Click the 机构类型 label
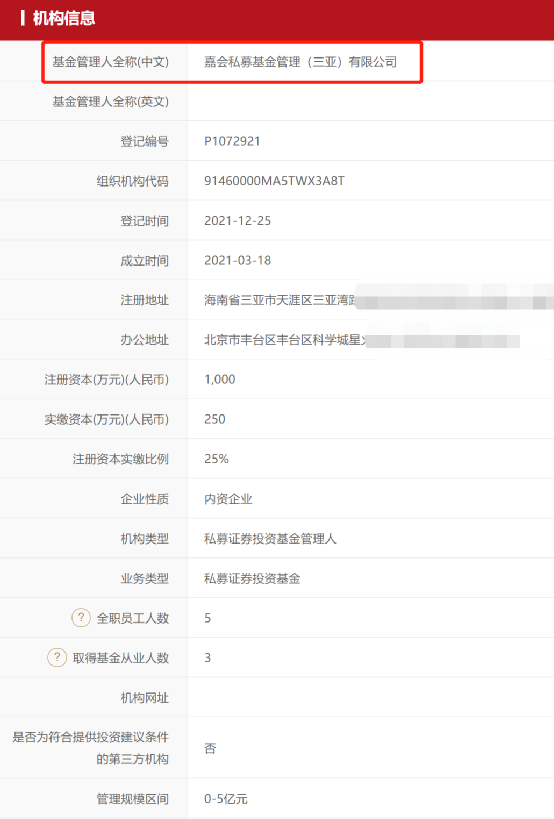The image size is (554, 819). (x=145, y=539)
